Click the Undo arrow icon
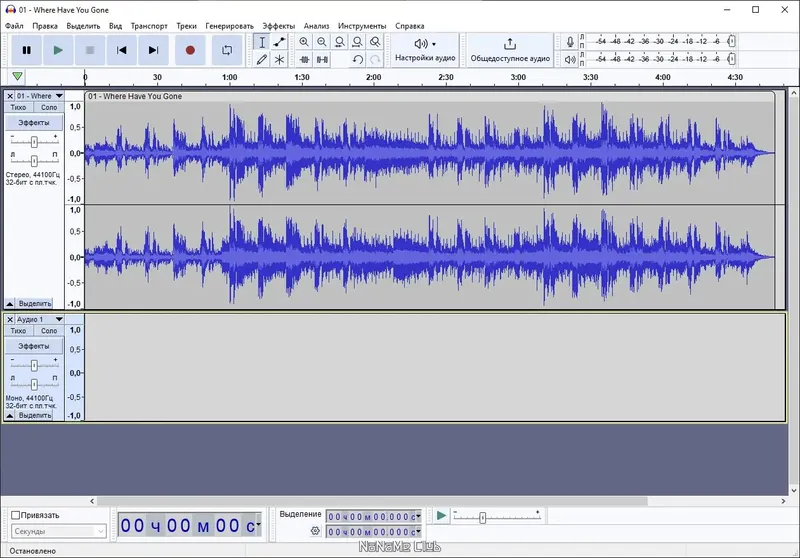800x558 pixels. click(x=358, y=59)
